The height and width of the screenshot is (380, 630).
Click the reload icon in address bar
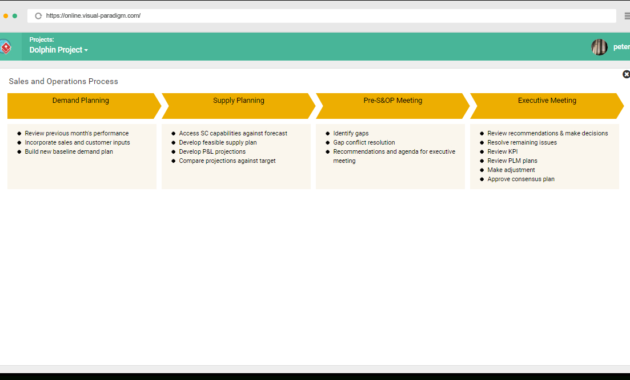tap(38, 16)
